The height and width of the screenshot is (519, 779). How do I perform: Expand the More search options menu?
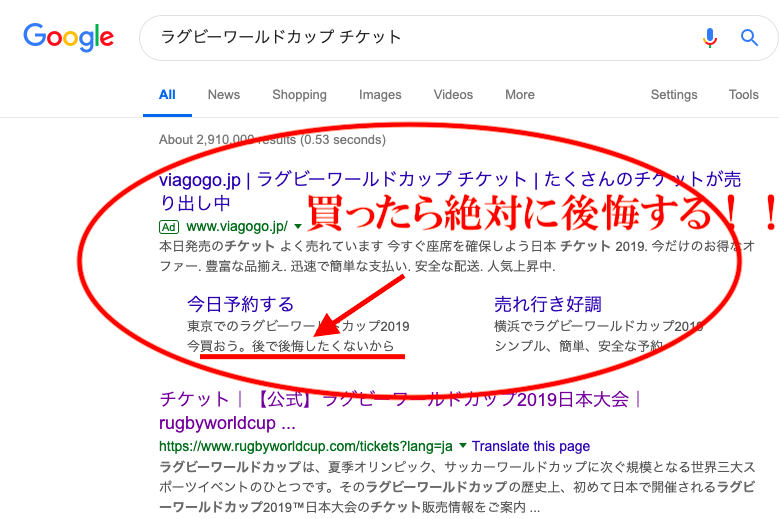(x=520, y=95)
